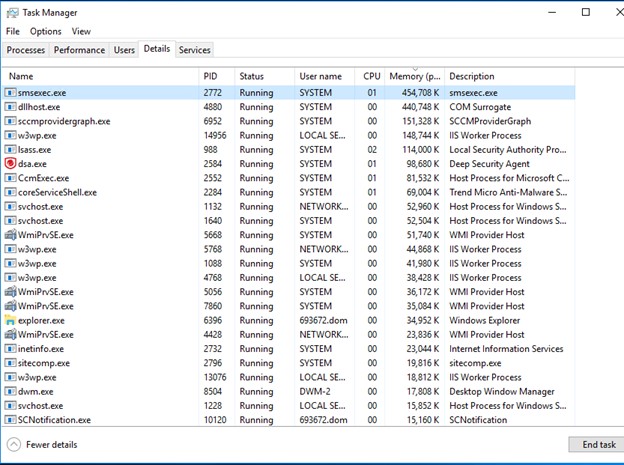Viewport: 624px width, 465px height.
Task: Click the WmiPrvSE.exe icon for PID 5668
Action: click(x=10, y=235)
